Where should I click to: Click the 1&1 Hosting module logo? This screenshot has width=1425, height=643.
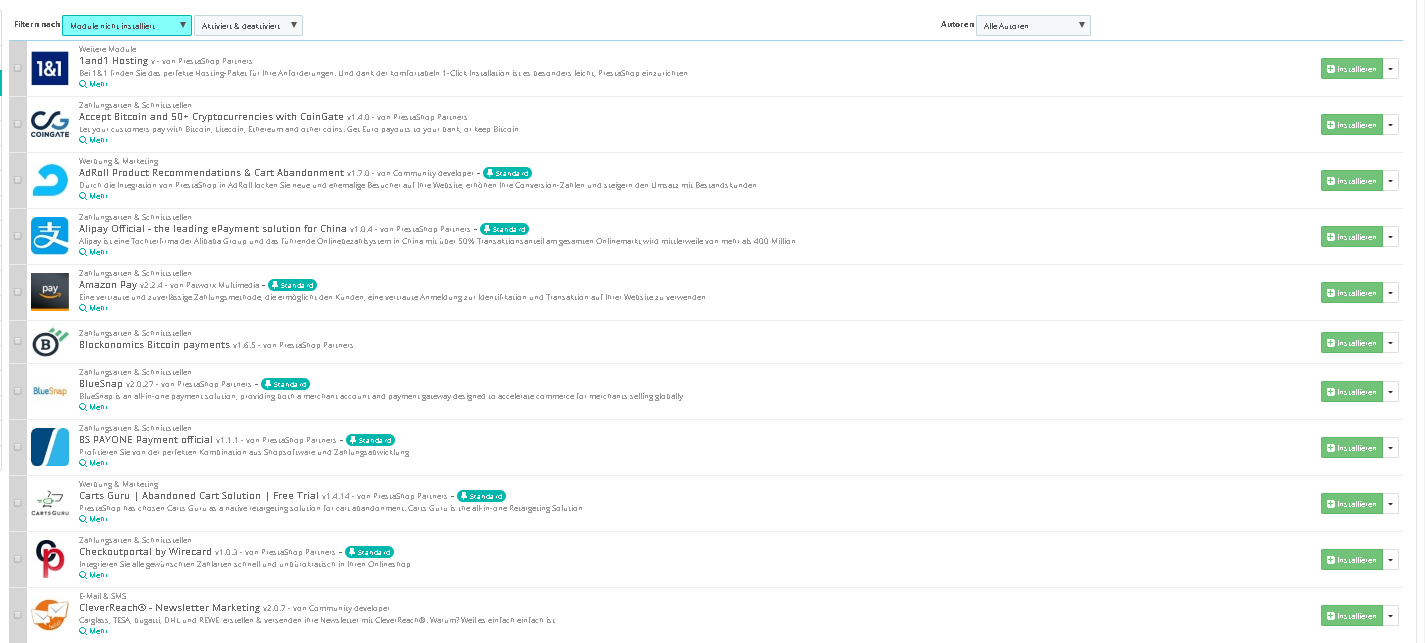pyautogui.click(x=50, y=68)
